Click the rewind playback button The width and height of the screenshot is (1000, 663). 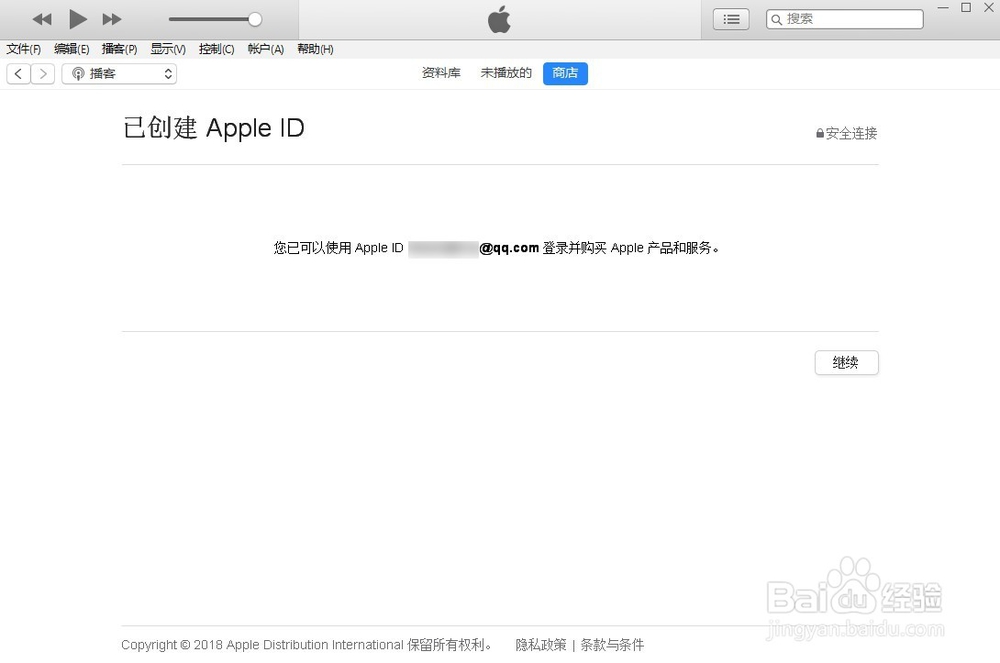(42, 19)
